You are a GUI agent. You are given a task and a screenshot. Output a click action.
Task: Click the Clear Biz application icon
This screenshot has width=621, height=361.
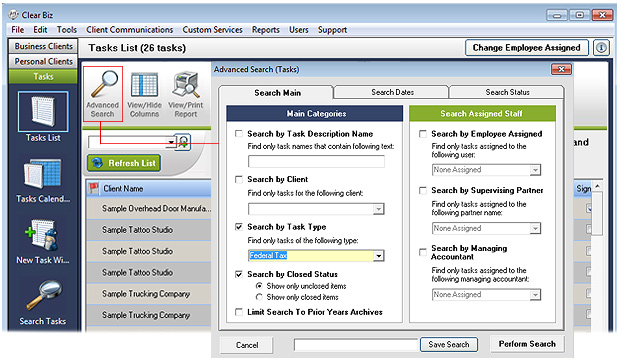[14, 15]
